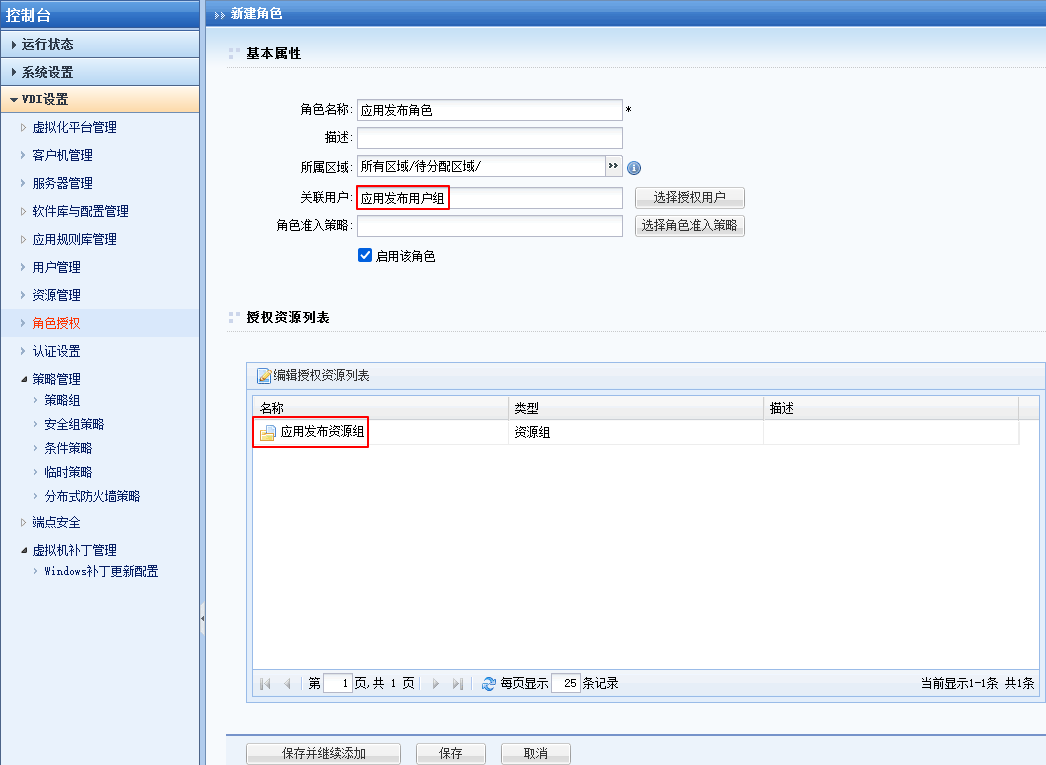Toggle the 启用该角色 checkbox
The image size is (1046, 765).
pos(365,256)
